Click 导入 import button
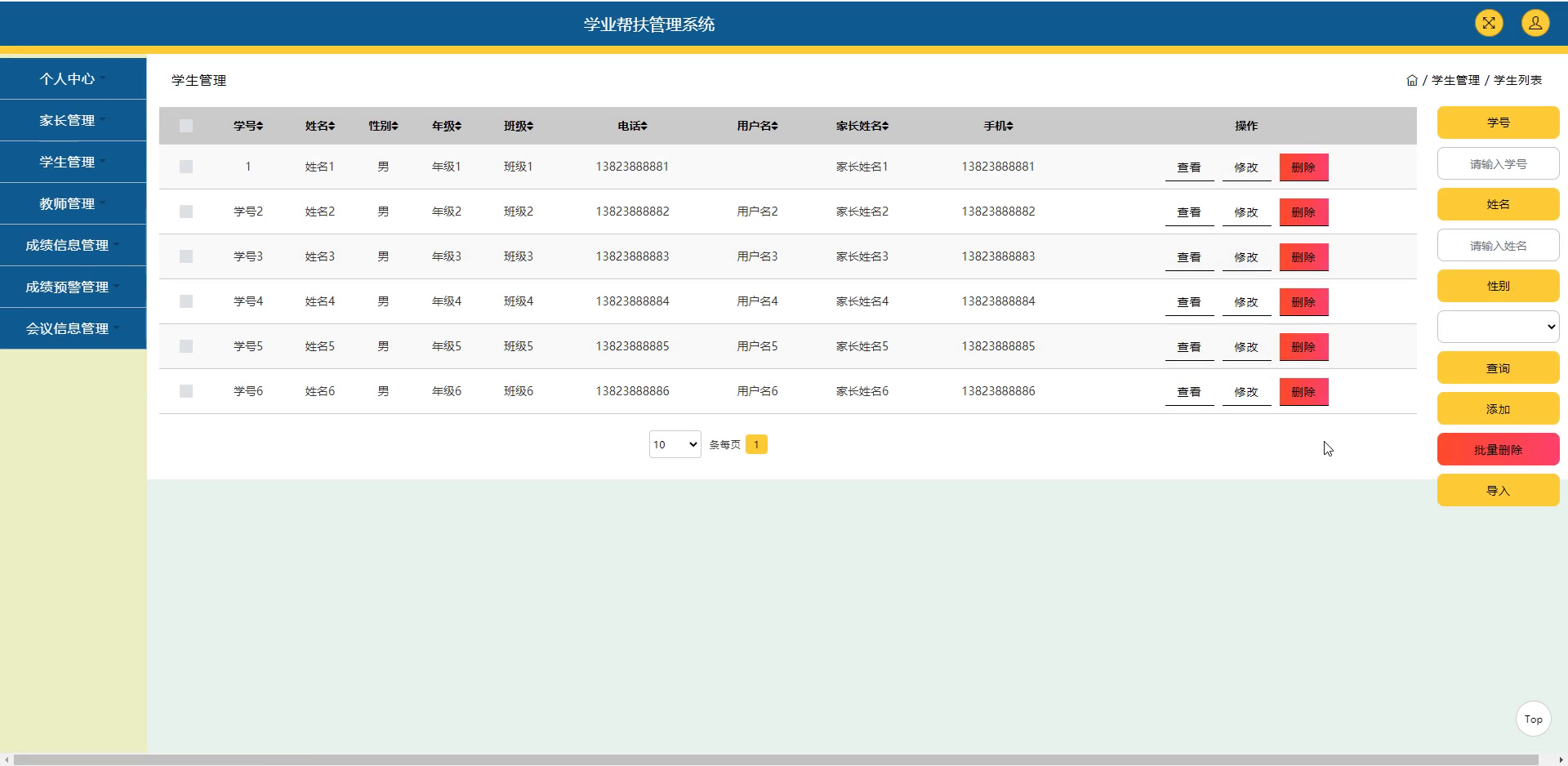Screen dimensions: 1568x766 tap(1498, 490)
